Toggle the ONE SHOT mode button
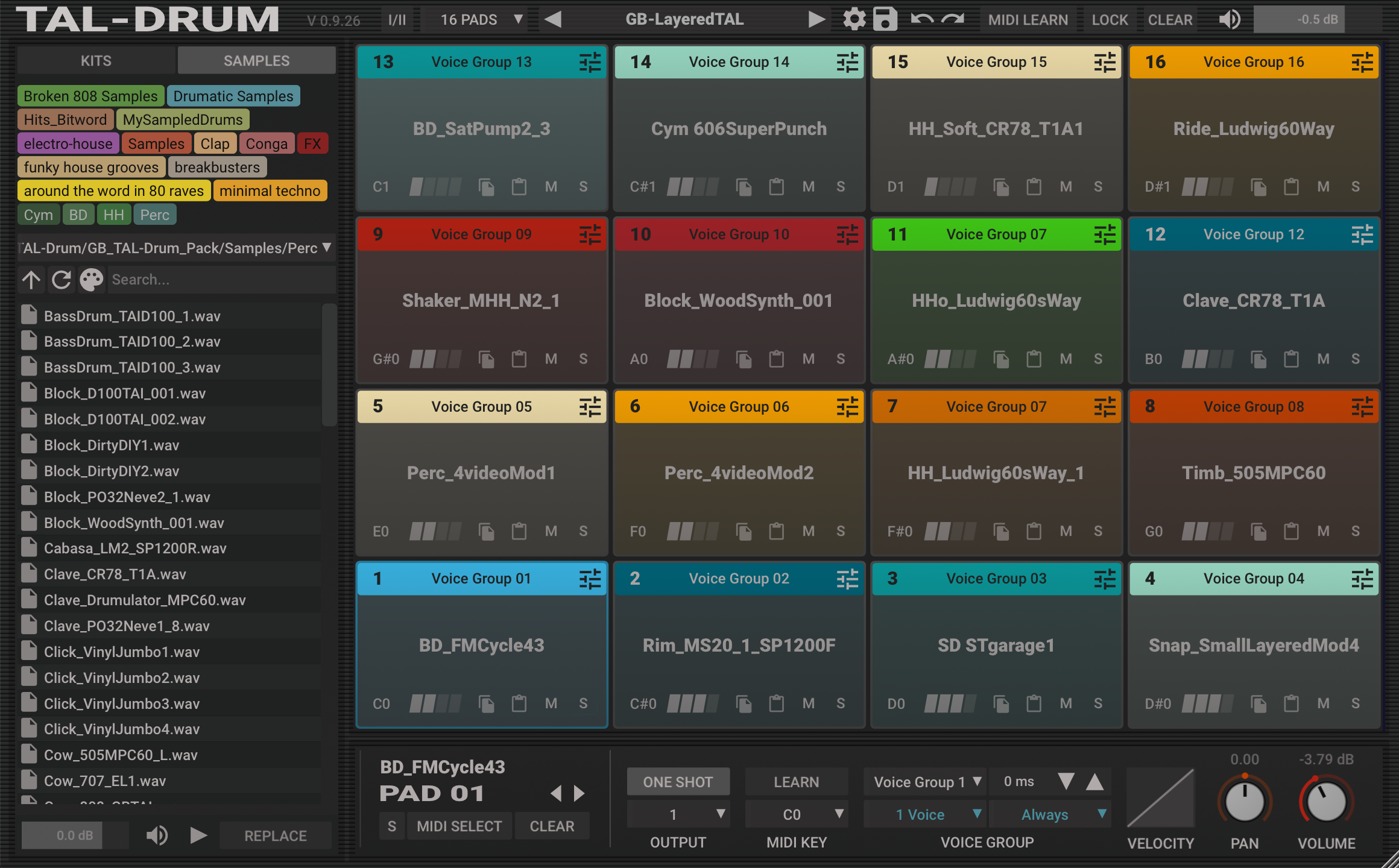 coord(678,782)
